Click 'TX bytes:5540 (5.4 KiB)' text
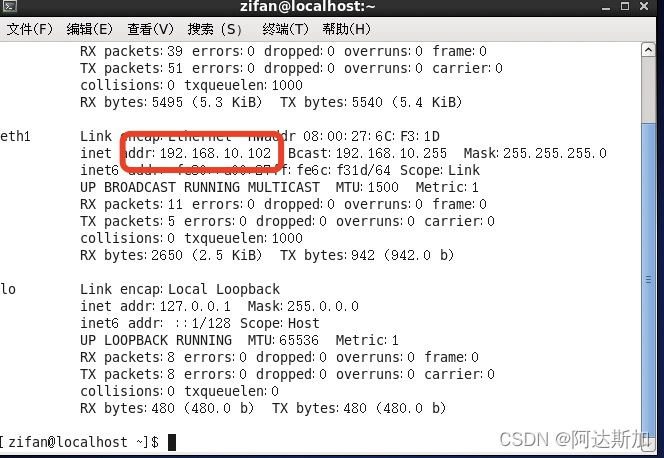 (371, 102)
